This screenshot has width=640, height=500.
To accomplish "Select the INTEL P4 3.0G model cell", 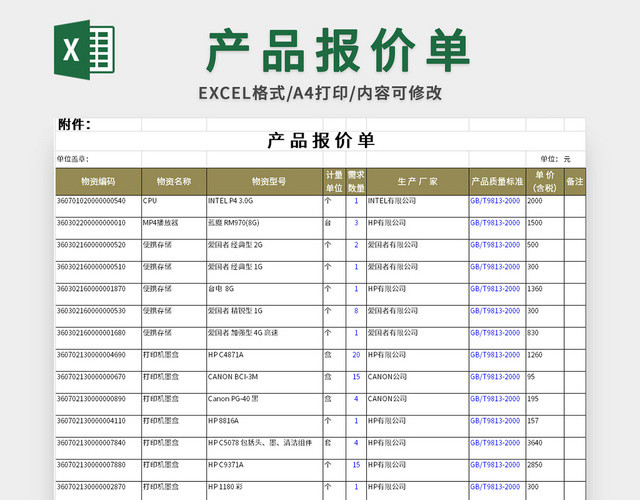I will (264, 206).
